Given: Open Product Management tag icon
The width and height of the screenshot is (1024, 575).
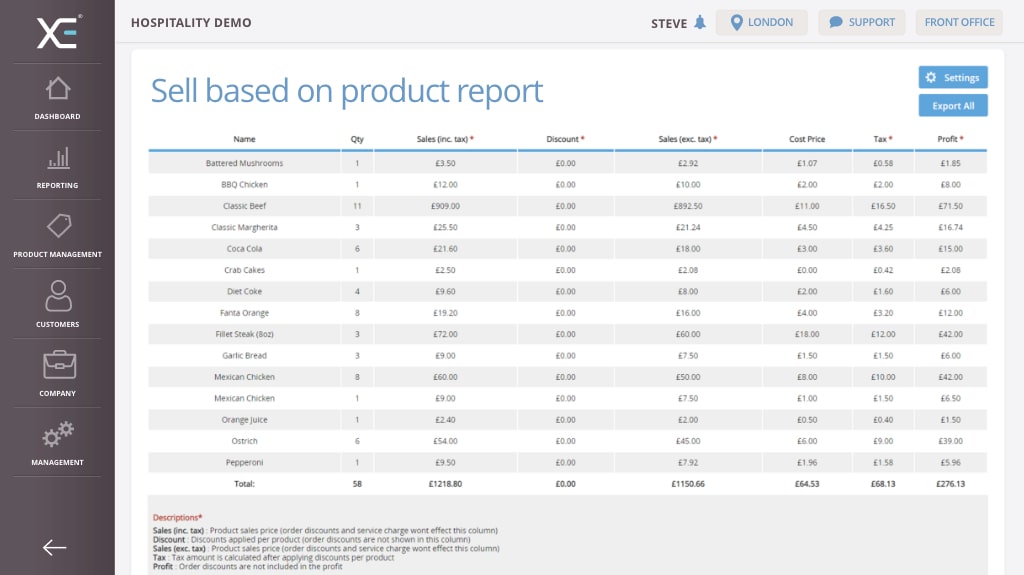Looking at the screenshot, I should pos(58,227).
